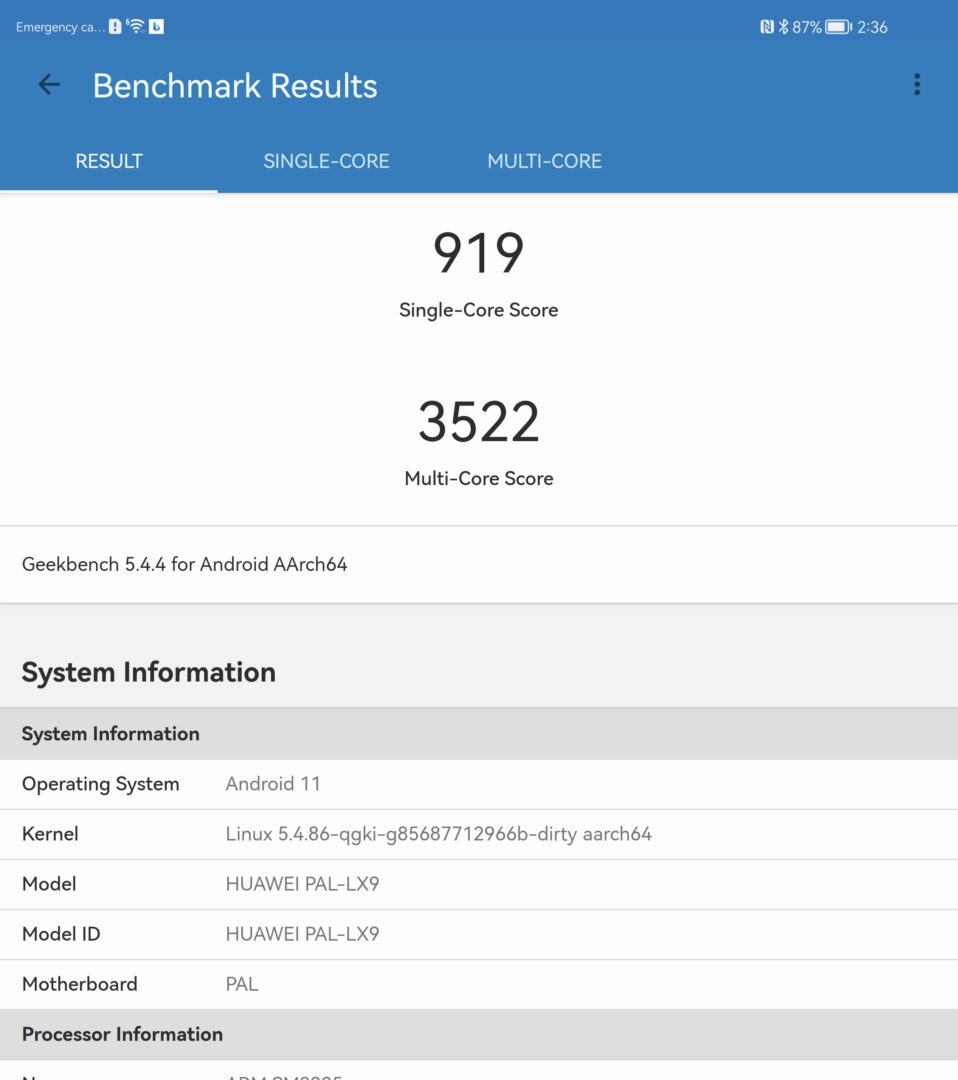Tap the Bing notification icon
Image resolution: width=958 pixels, height=1080 pixels.
coord(156,26)
